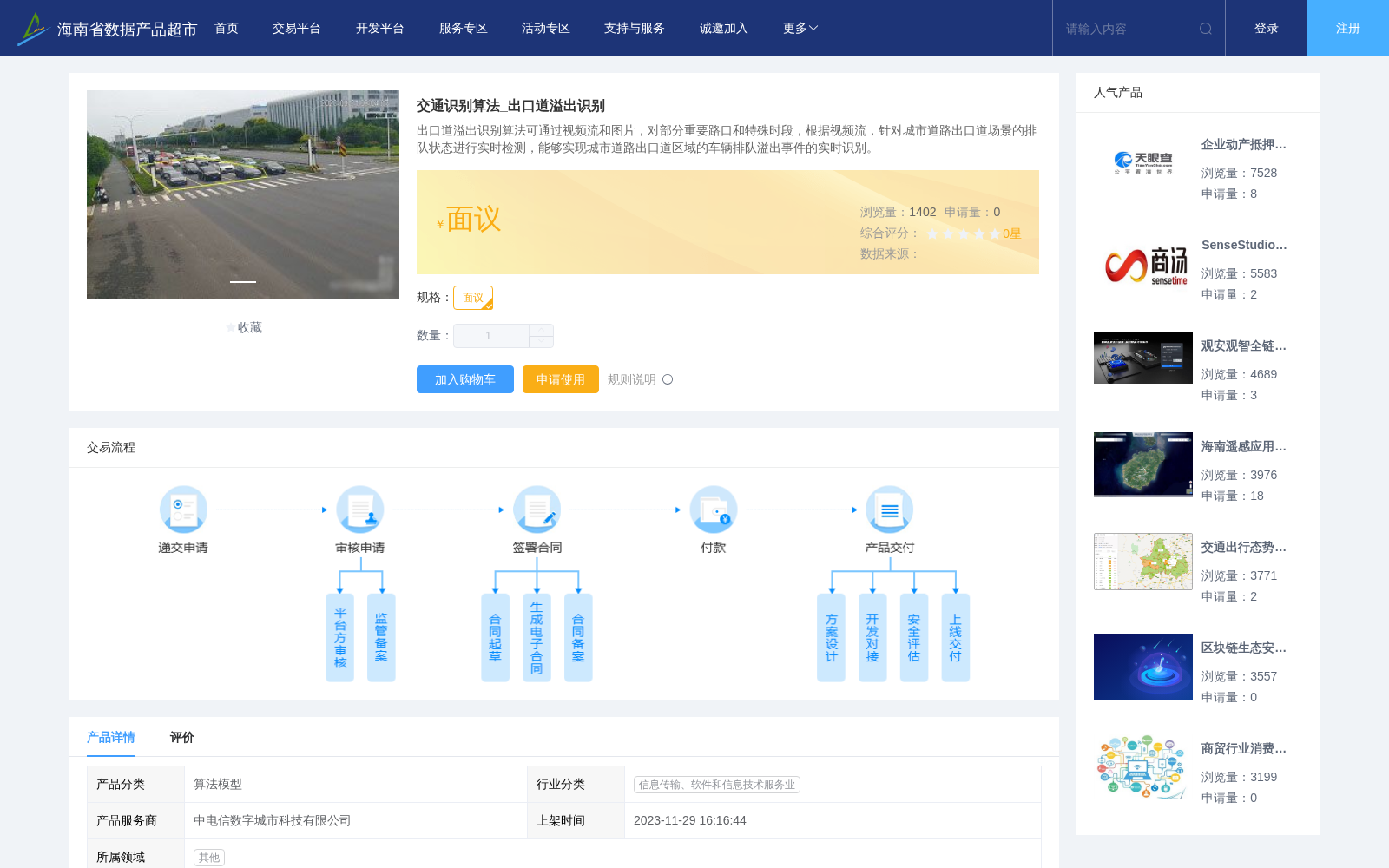Open the 海南遥感应用 map thumbnail
The height and width of the screenshot is (868, 1389).
tap(1143, 464)
